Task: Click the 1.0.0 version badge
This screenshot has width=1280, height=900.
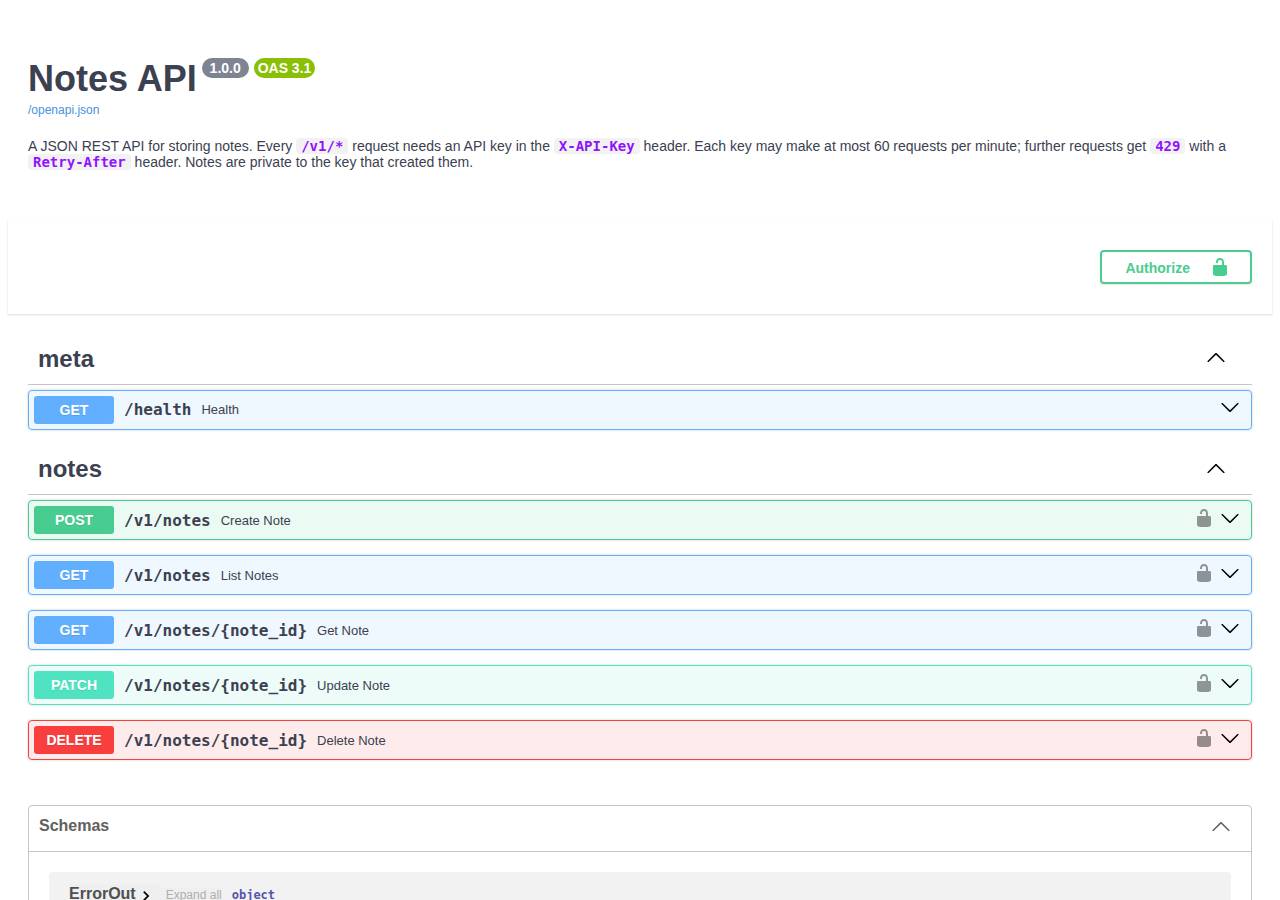Action: [x=225, y=68]
